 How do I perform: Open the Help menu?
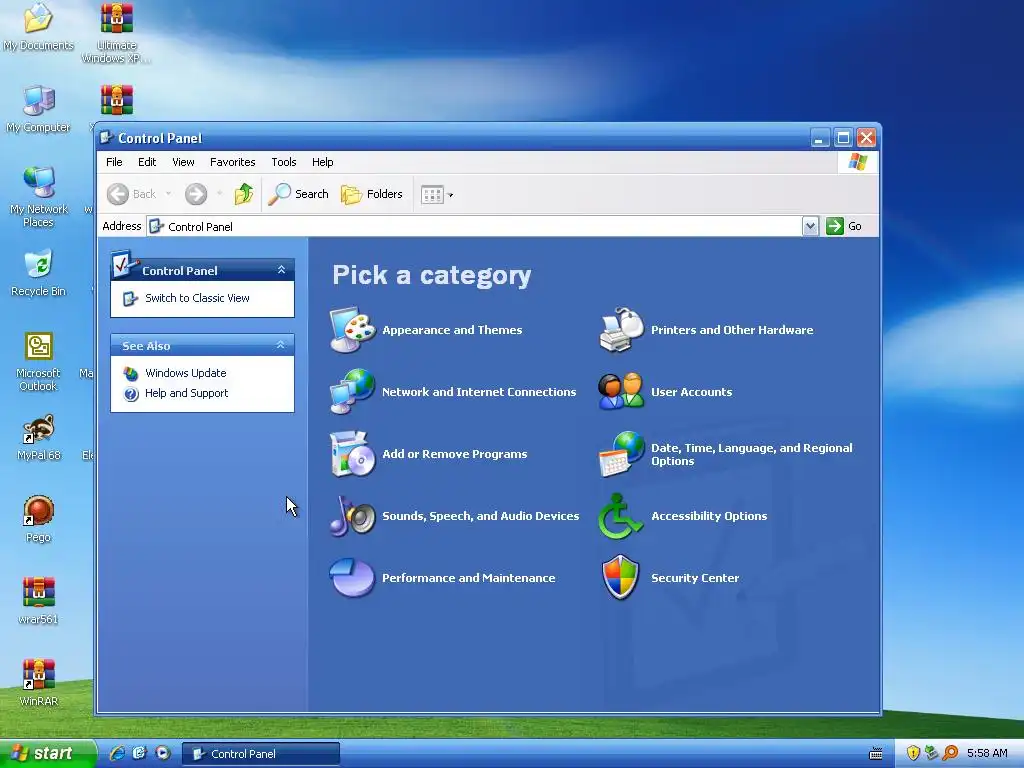323,162
